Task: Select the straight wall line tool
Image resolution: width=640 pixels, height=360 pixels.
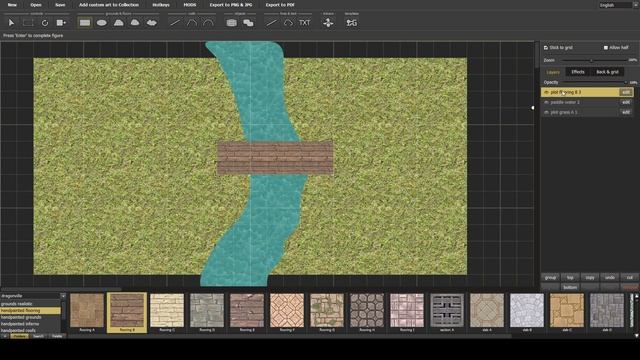Action: 175,23
